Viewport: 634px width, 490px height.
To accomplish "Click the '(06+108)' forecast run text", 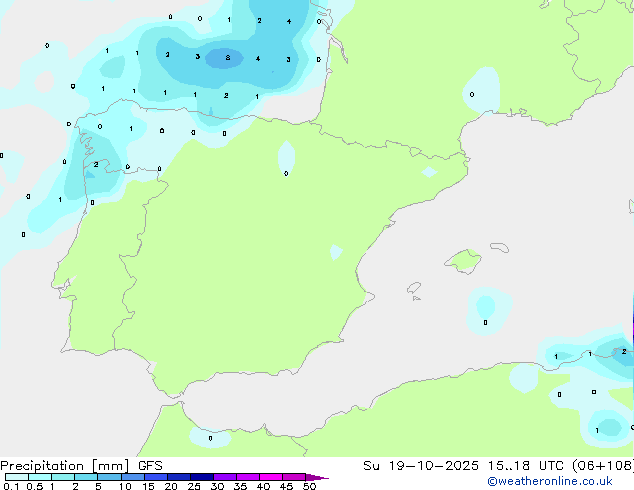I will 603,466.
